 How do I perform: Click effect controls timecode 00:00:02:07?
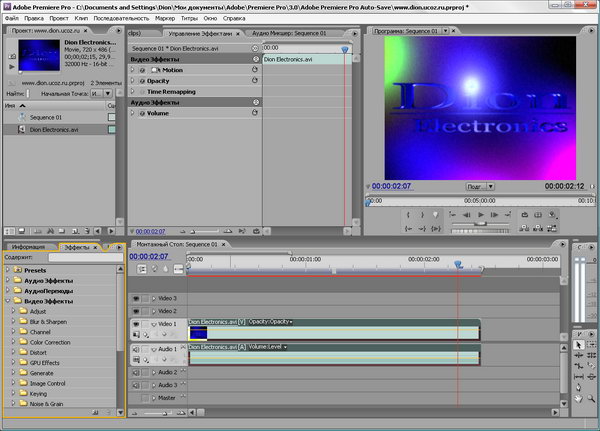tap(150, 232)
